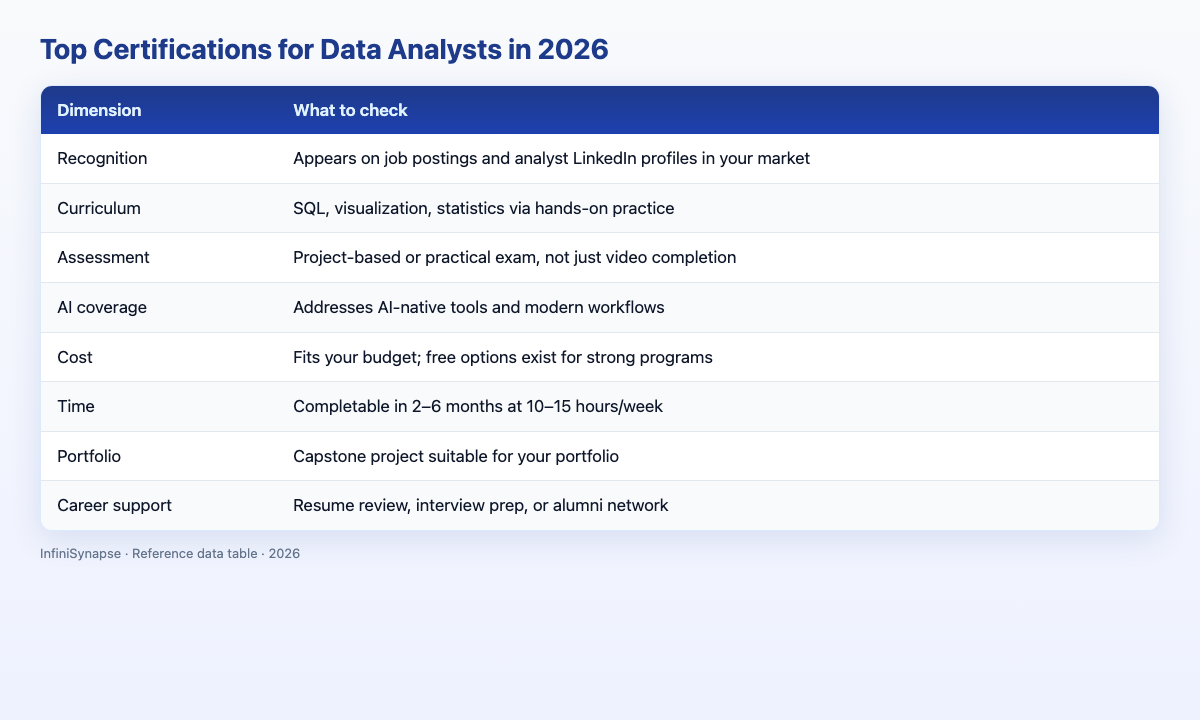Click the Time row label

click(x=75, y=406)
